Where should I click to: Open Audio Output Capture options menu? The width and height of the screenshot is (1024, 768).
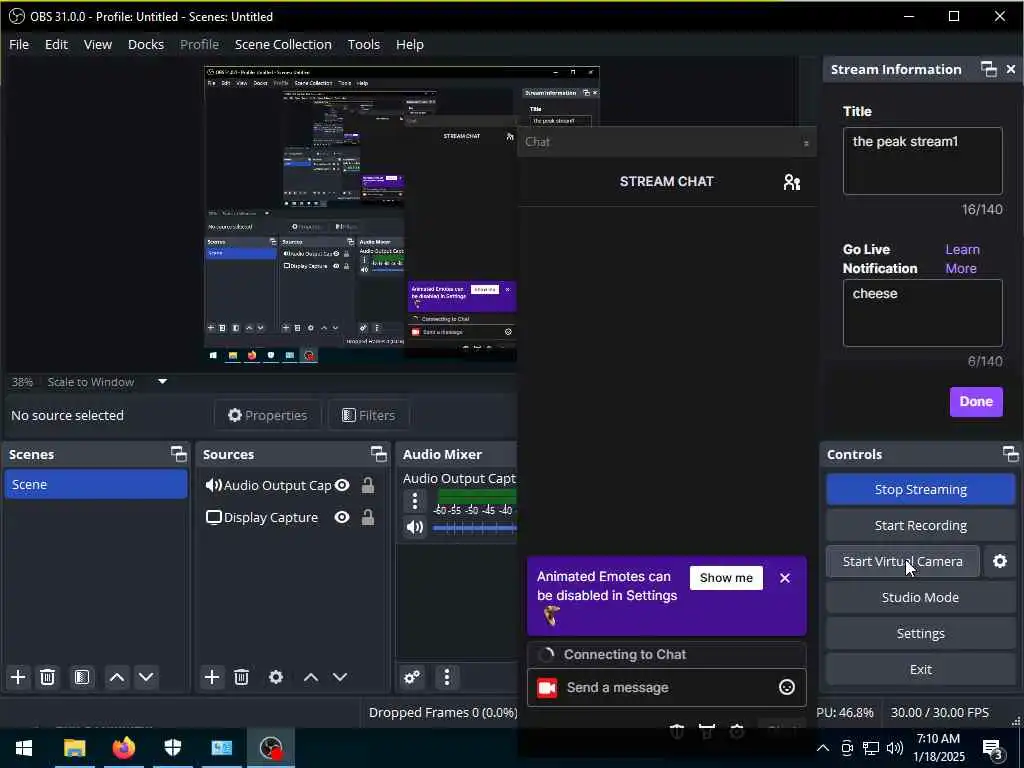415,501
